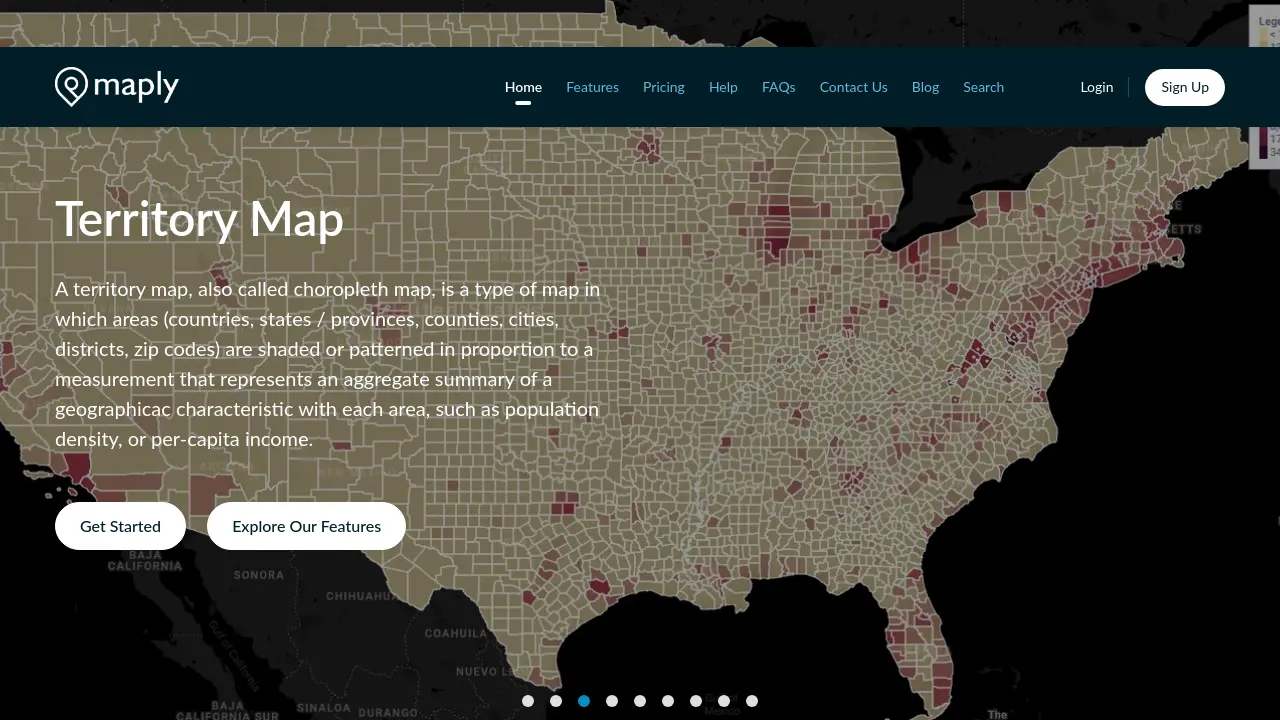This screenshot has height=720, width=1280.
Task: Select the seventh carousel dot
Action: pyautogui.click(x=696, y=701)
